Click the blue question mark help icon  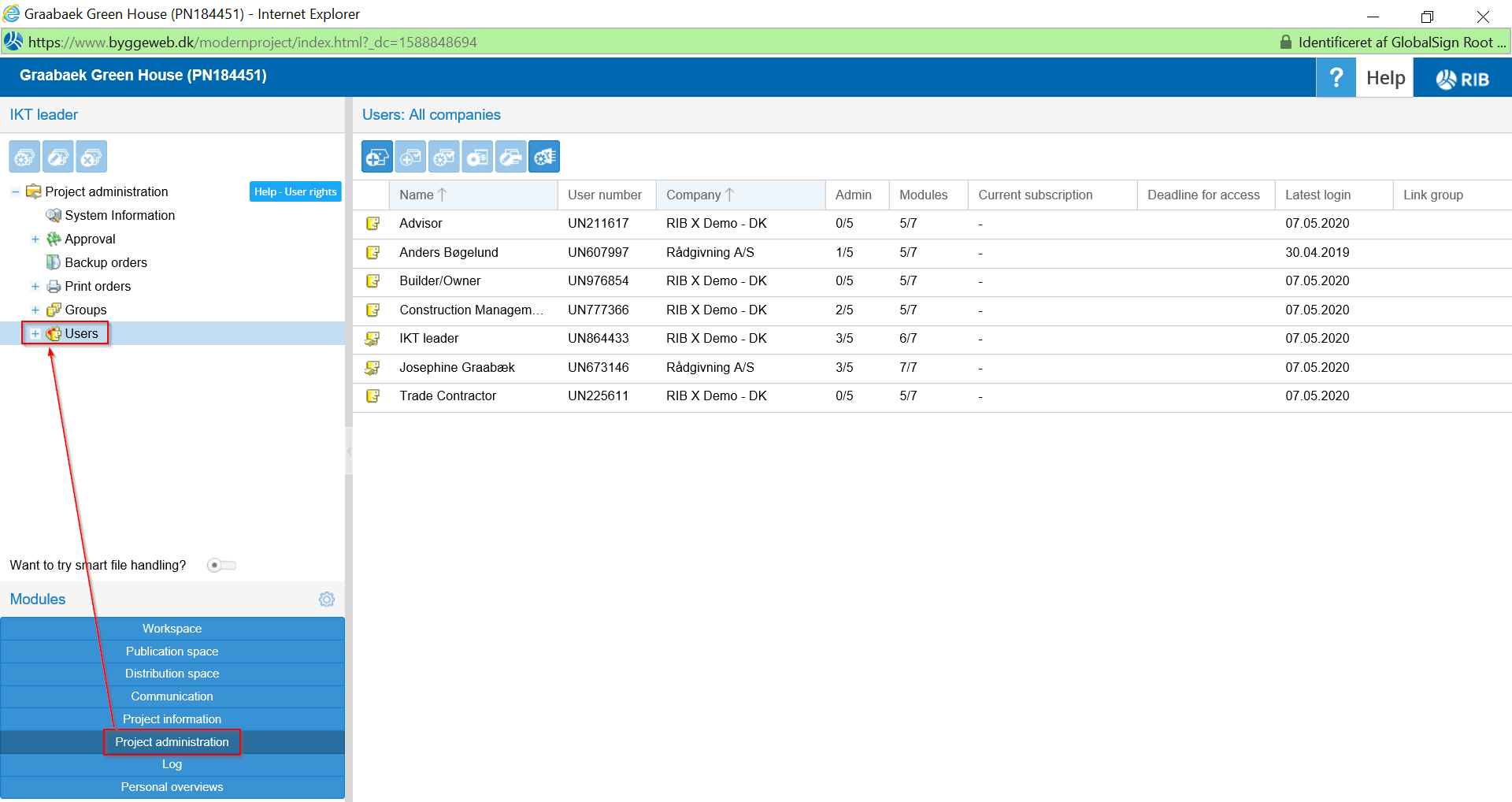pyautogui.click(x=1336, y=78)
